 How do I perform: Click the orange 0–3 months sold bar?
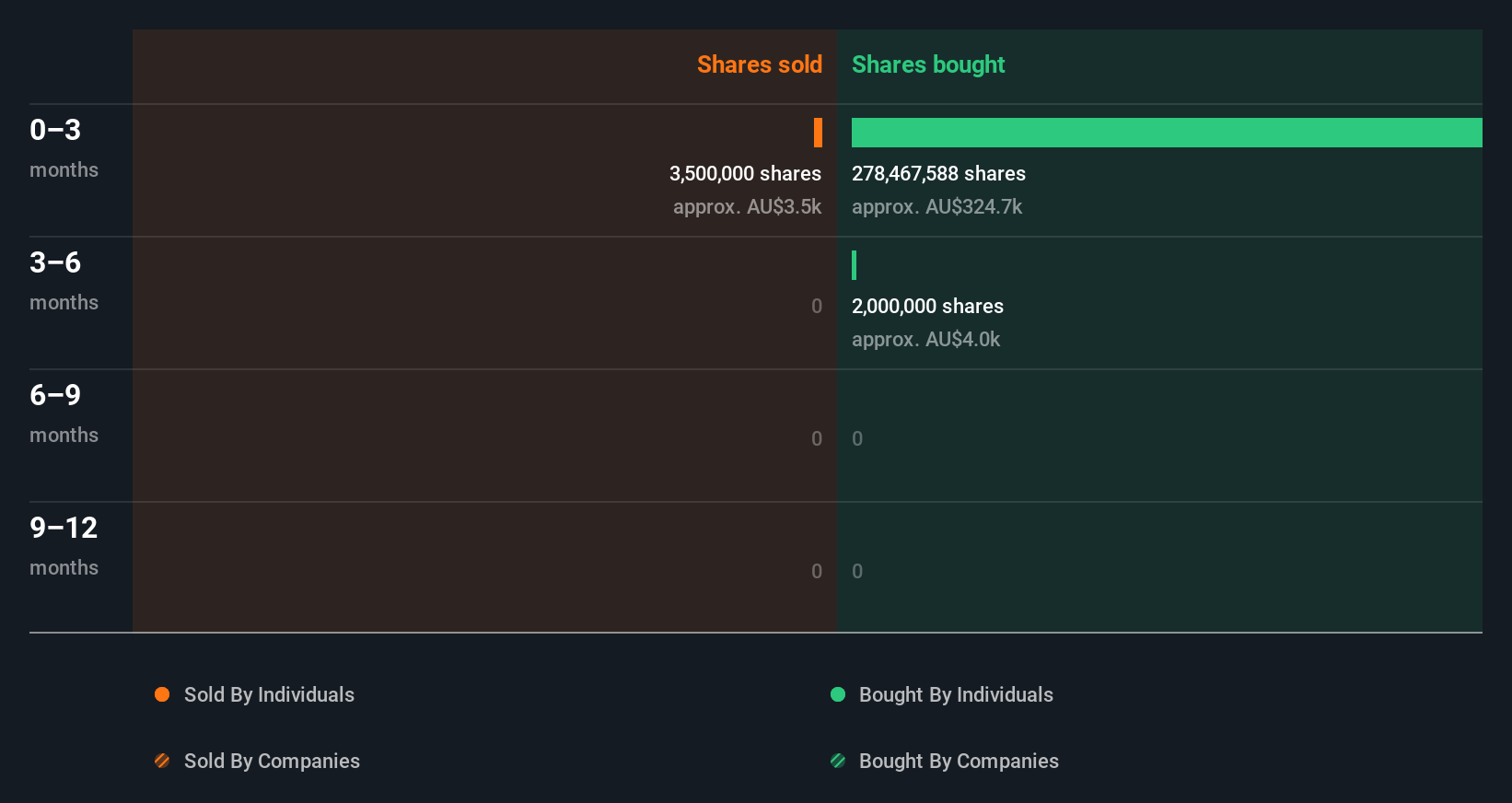818,133
